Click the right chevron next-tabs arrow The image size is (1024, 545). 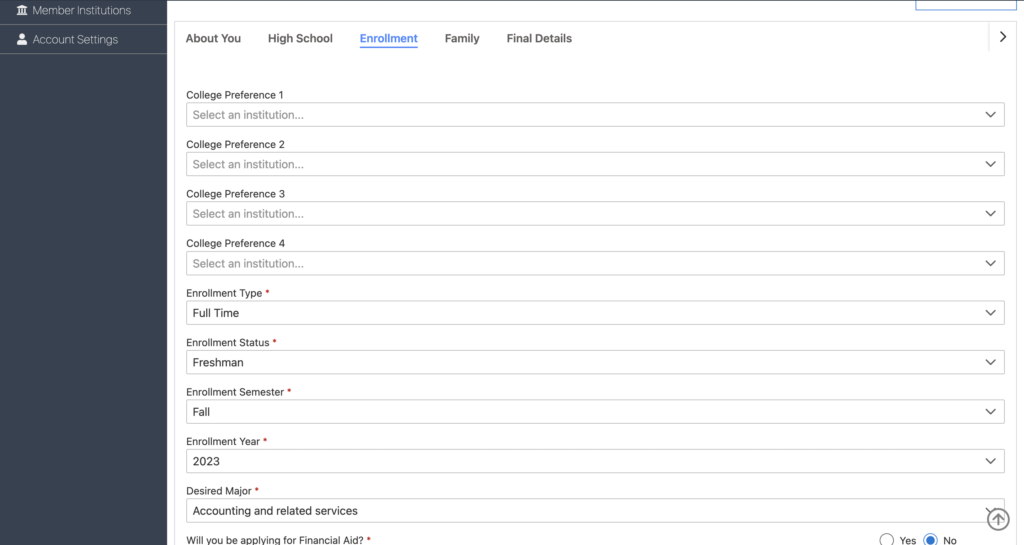[1003, 38]
